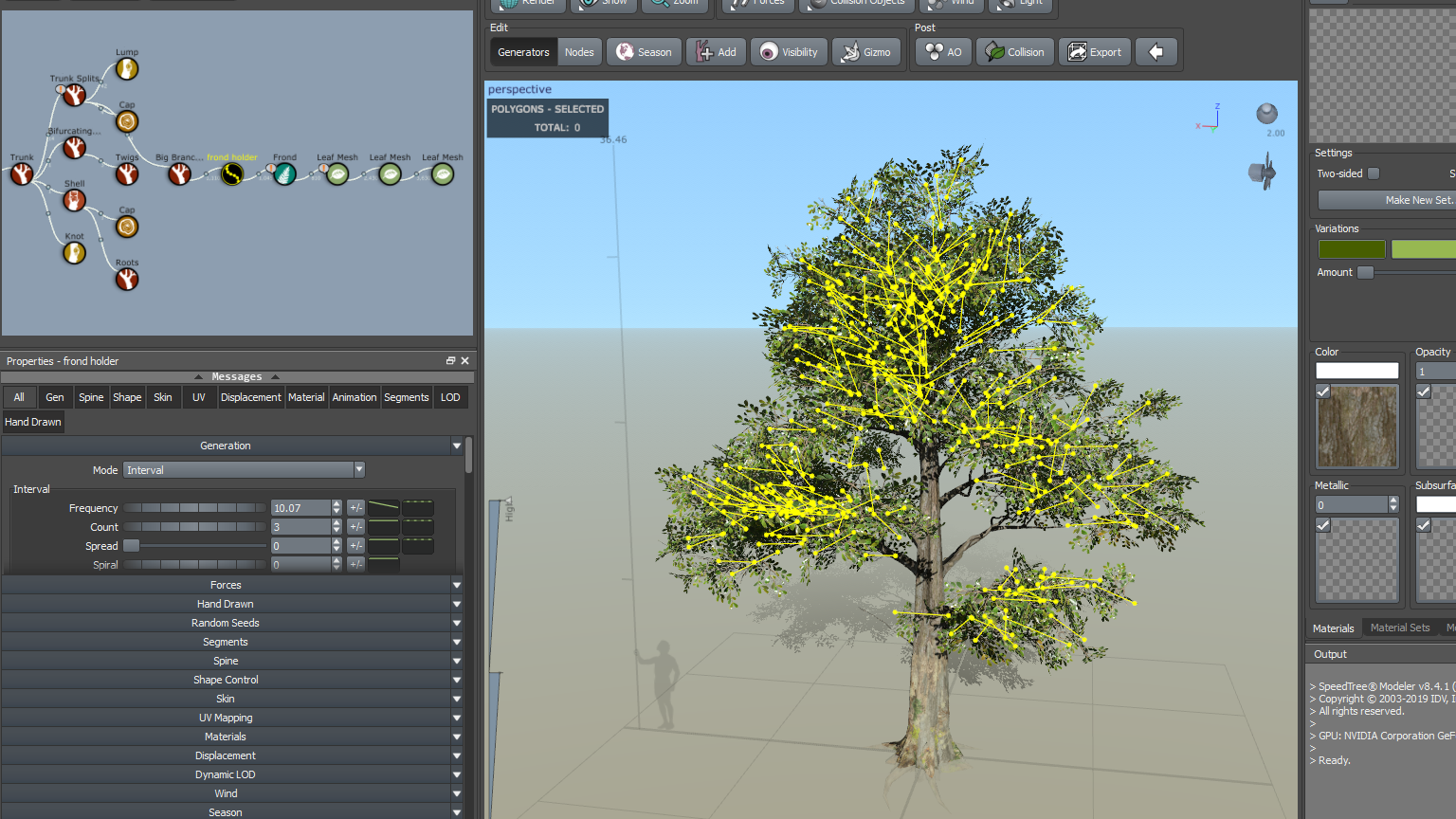Screen dimensions: 1456x819
Task: Select the Frond node icon
Action: pyautogui.click(x=284, y=174)
